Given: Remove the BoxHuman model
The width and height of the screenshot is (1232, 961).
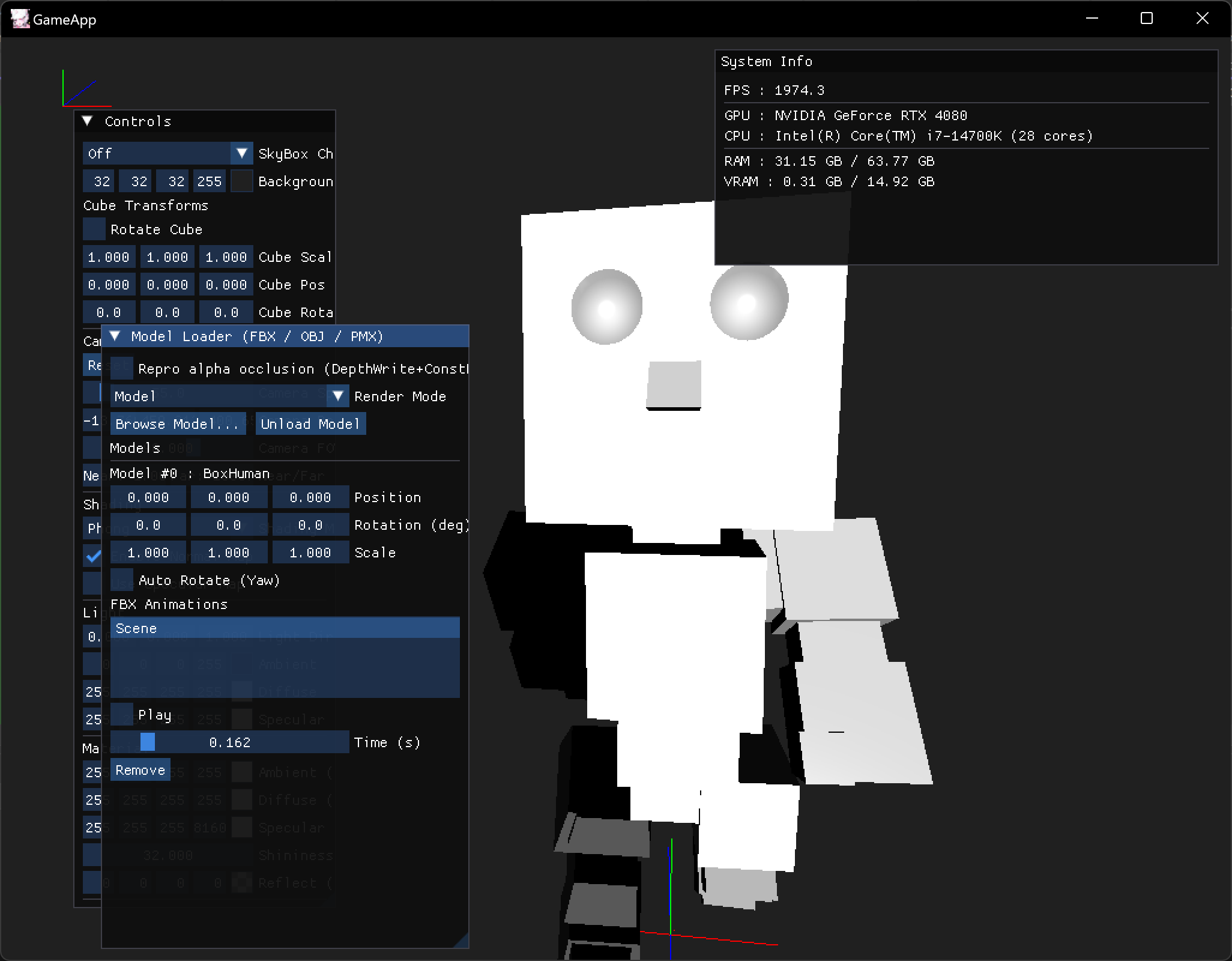Looking at the screenshot, I should [x=140, y=770].
